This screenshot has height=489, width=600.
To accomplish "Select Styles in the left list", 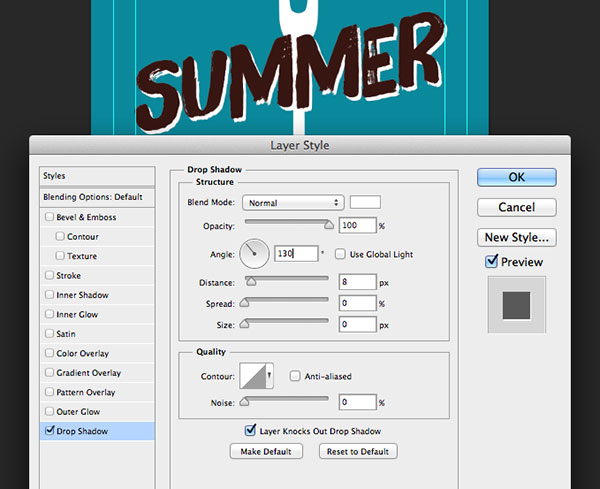I will (x=97, y=176).
